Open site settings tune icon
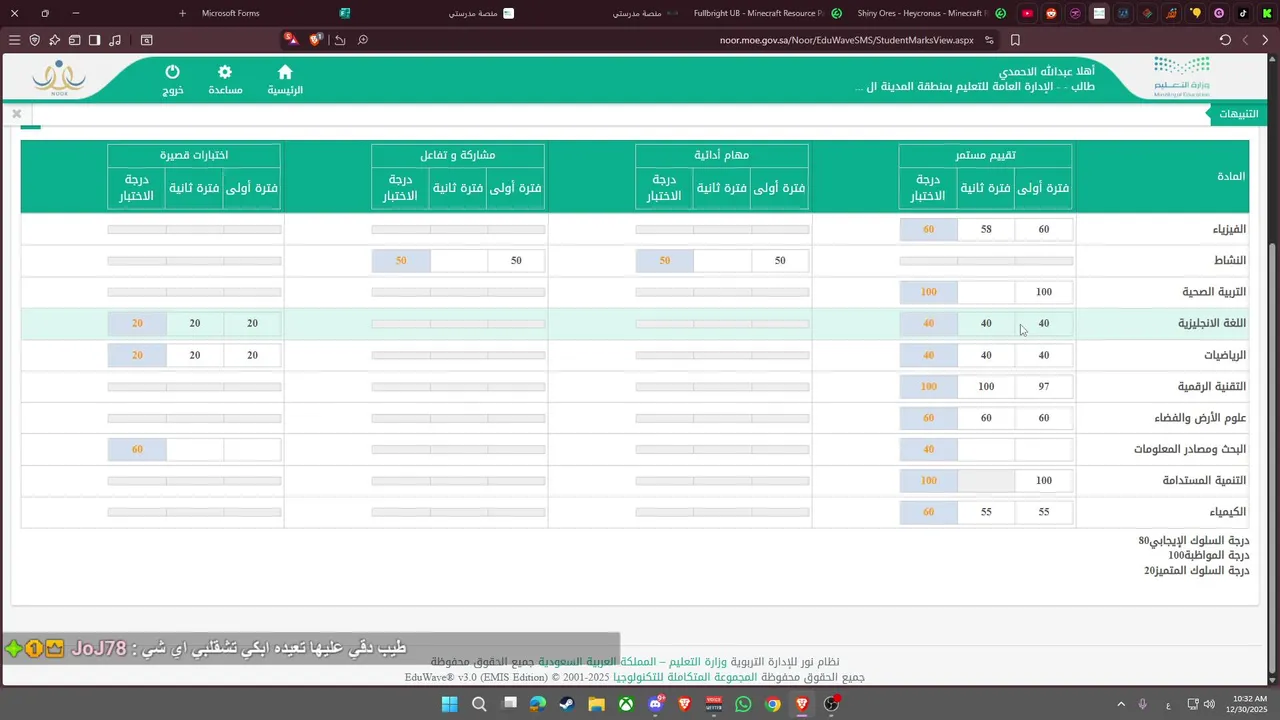Screen dimensions: 1280x720 989,40
